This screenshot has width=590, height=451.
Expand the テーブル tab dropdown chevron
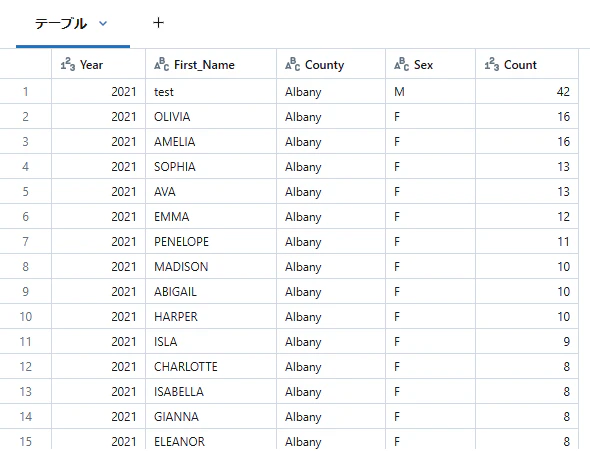point(103,24)
